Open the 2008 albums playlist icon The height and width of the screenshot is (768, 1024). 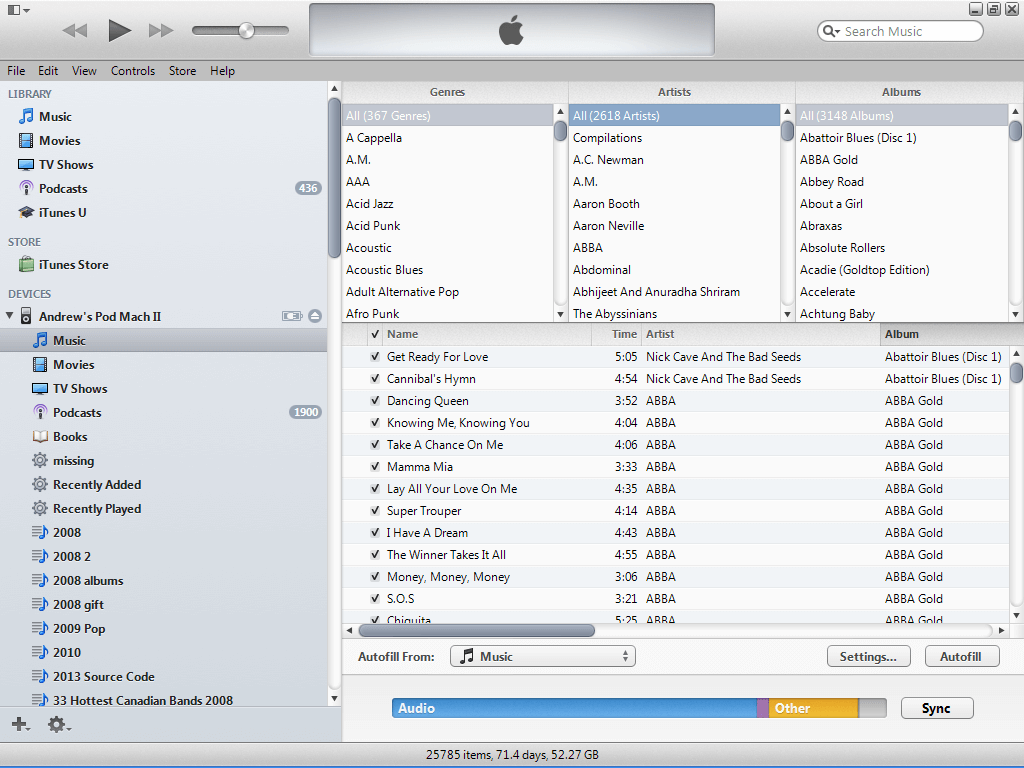point(40,581)
